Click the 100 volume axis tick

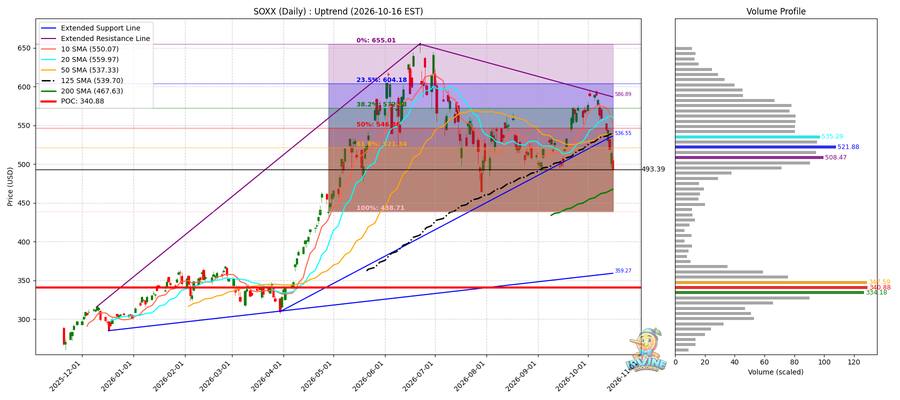click(825, 362)
